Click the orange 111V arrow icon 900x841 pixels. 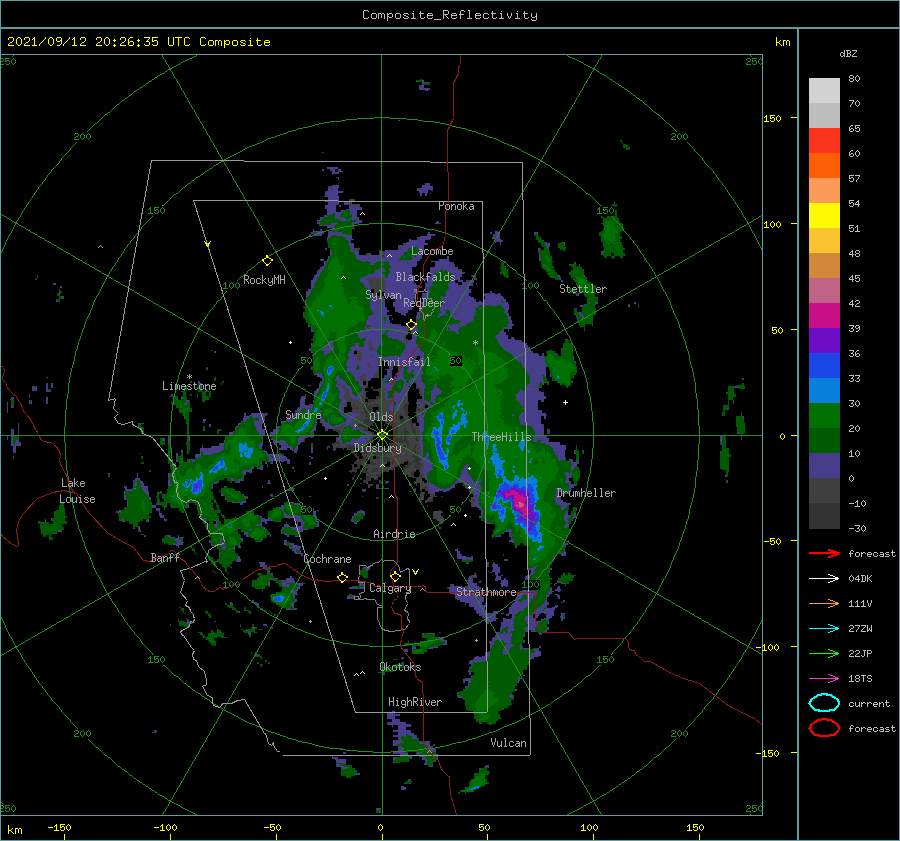(824, 603)
